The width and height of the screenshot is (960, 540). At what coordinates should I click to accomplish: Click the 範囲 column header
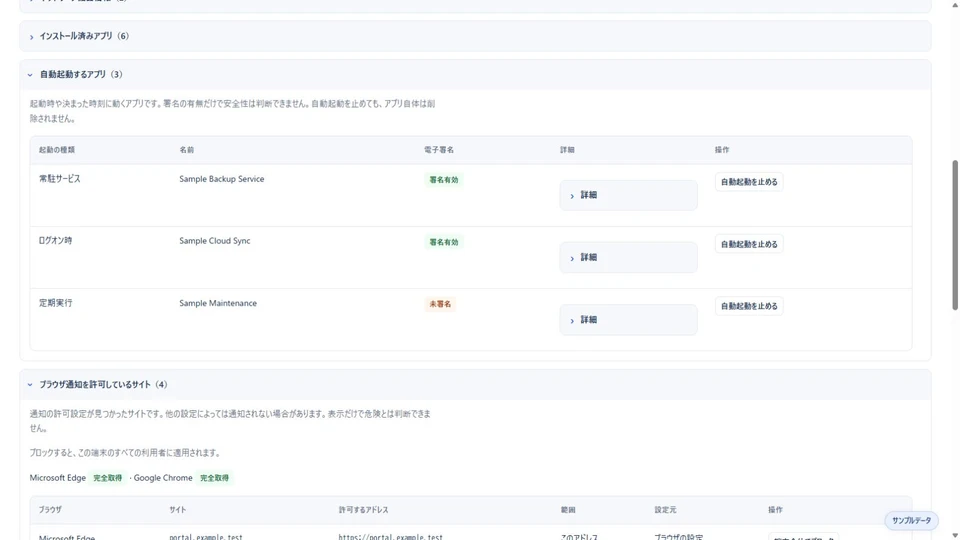coord(568,510)
